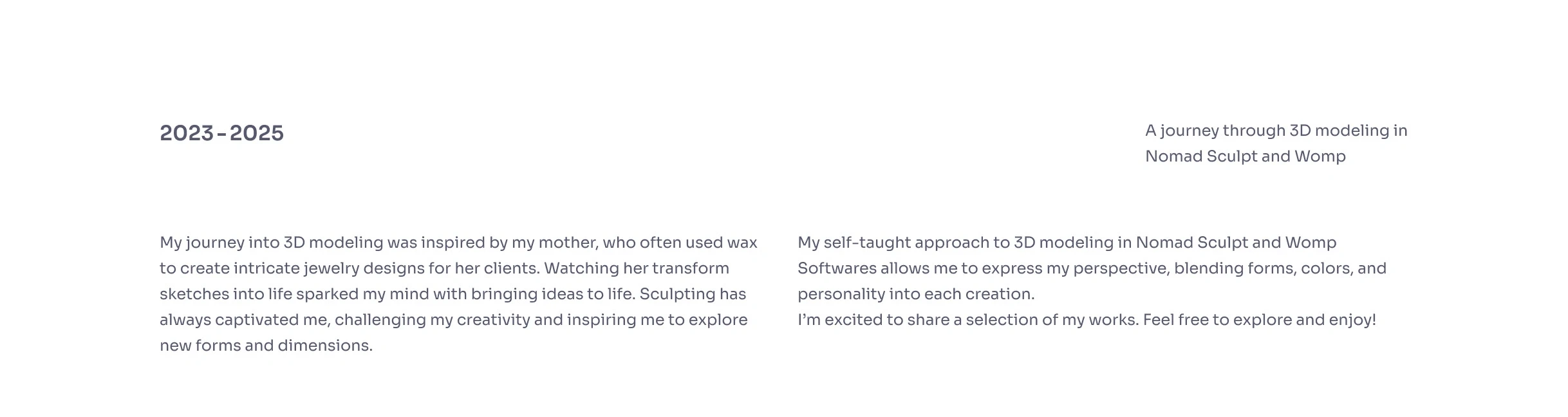Click the word 'wax' ending the first line
The height and width of the screenshot is (417, 1568).
742,243
